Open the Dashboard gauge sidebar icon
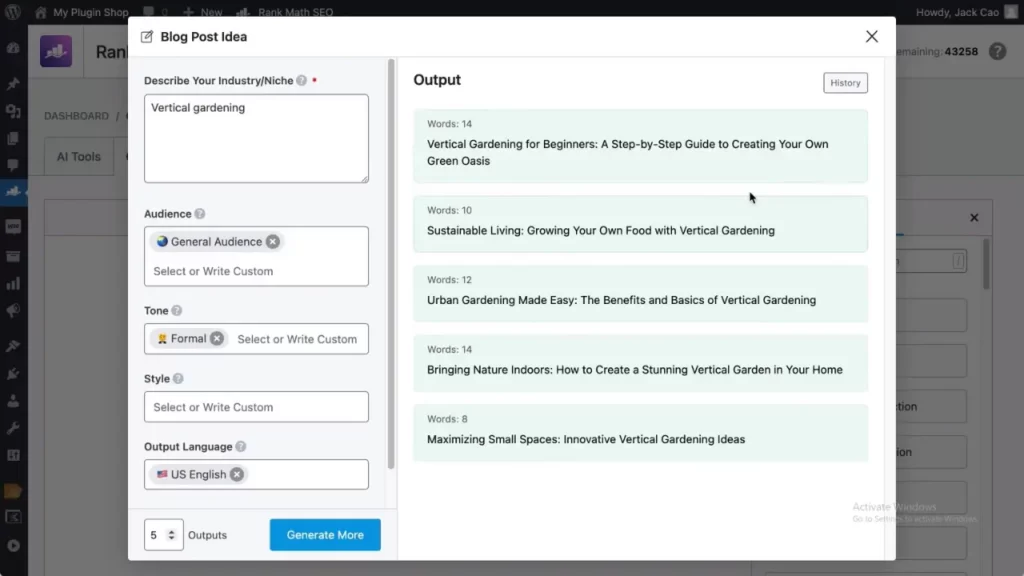 tap(13, 48)
